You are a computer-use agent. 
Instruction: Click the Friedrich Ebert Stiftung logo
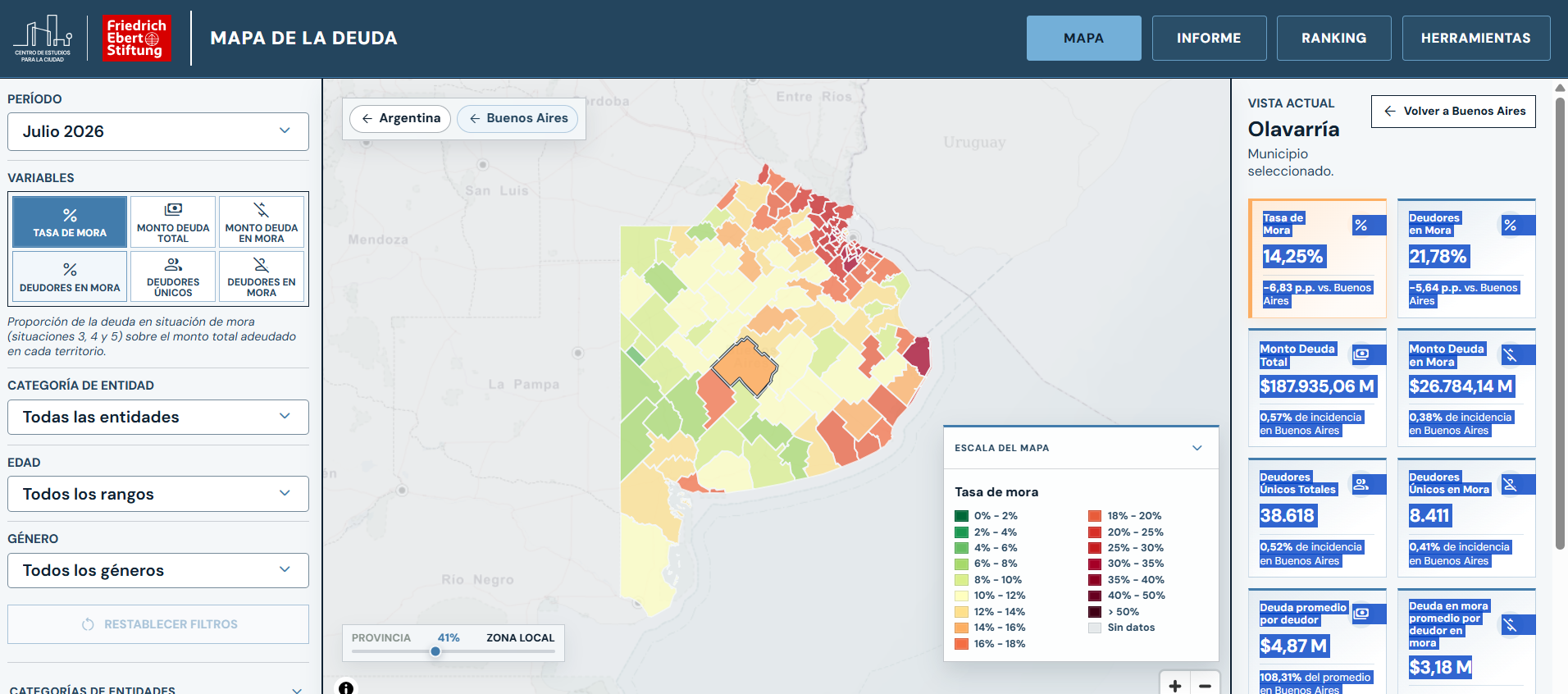(x=137, y=38)
